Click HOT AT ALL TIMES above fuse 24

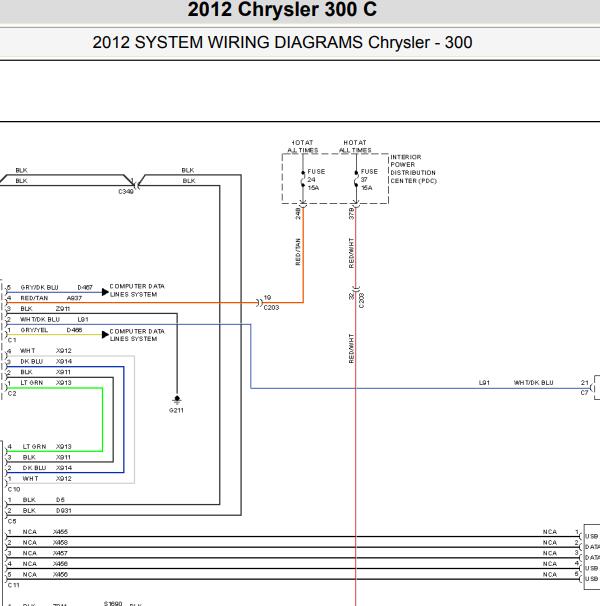tap(303, 146)
